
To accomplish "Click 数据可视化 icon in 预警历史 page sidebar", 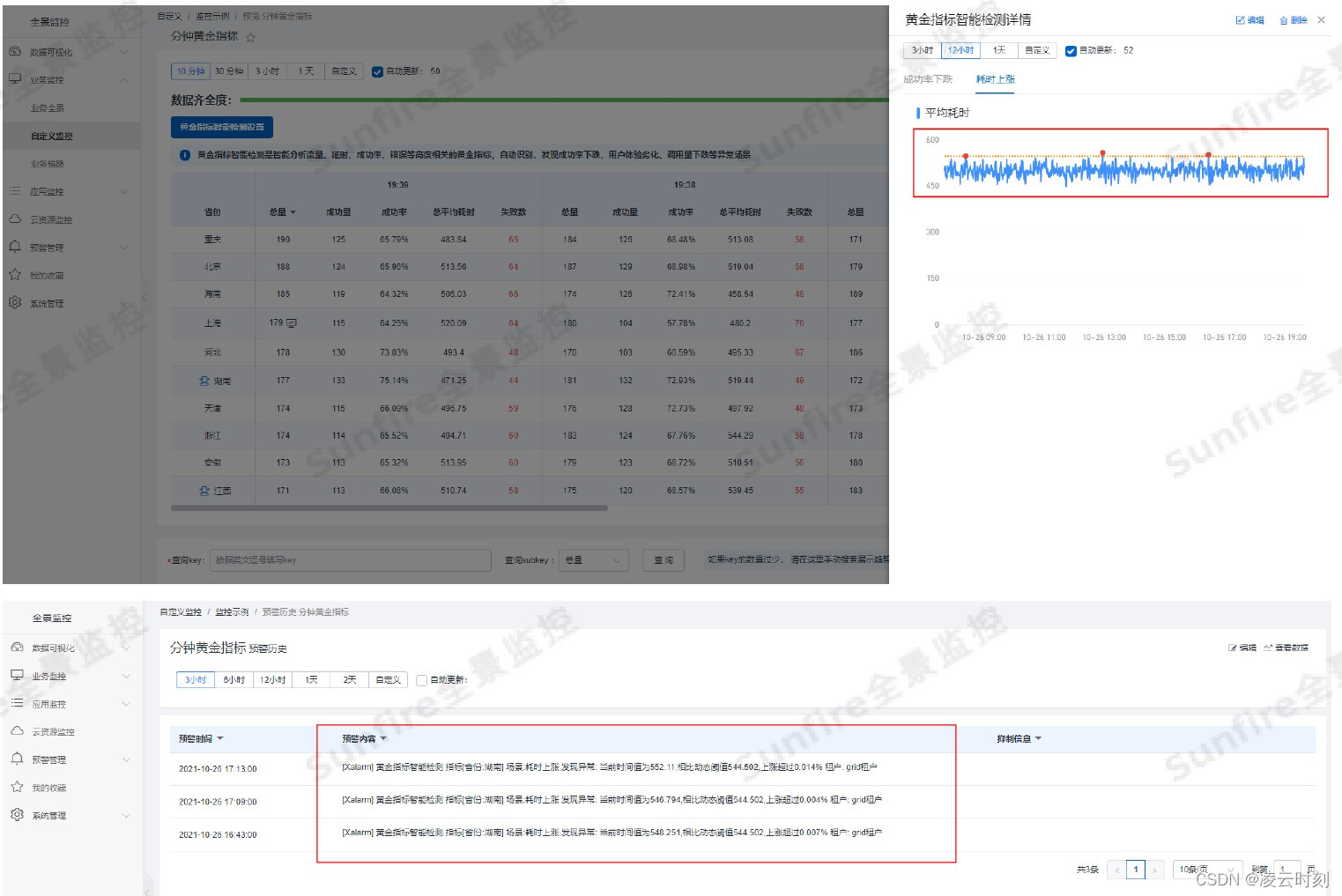I will (17, 648).
